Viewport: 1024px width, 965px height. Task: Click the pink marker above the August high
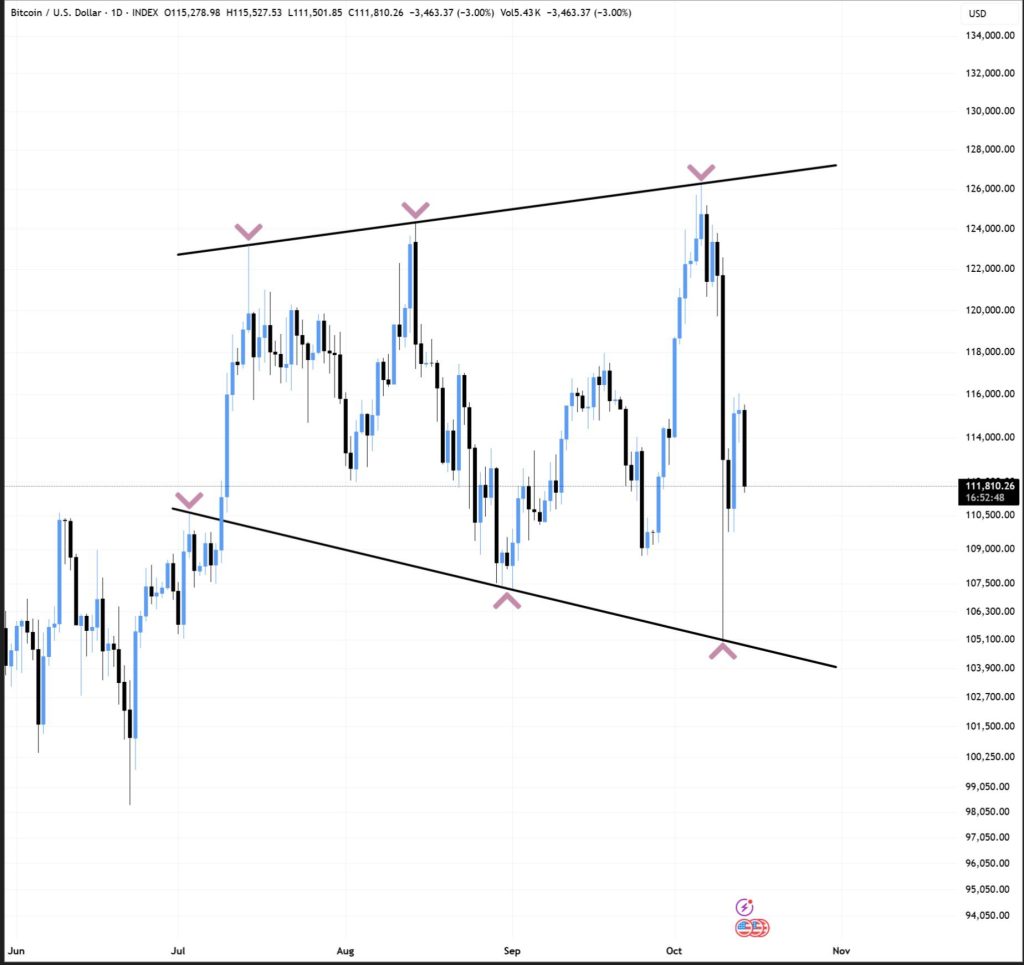[x=415, y=211]
